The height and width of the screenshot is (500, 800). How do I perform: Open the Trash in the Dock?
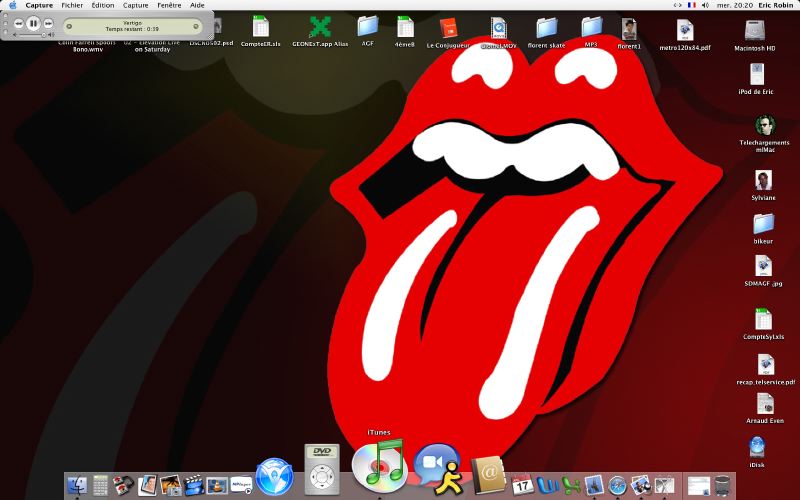(x=722, y=485)
